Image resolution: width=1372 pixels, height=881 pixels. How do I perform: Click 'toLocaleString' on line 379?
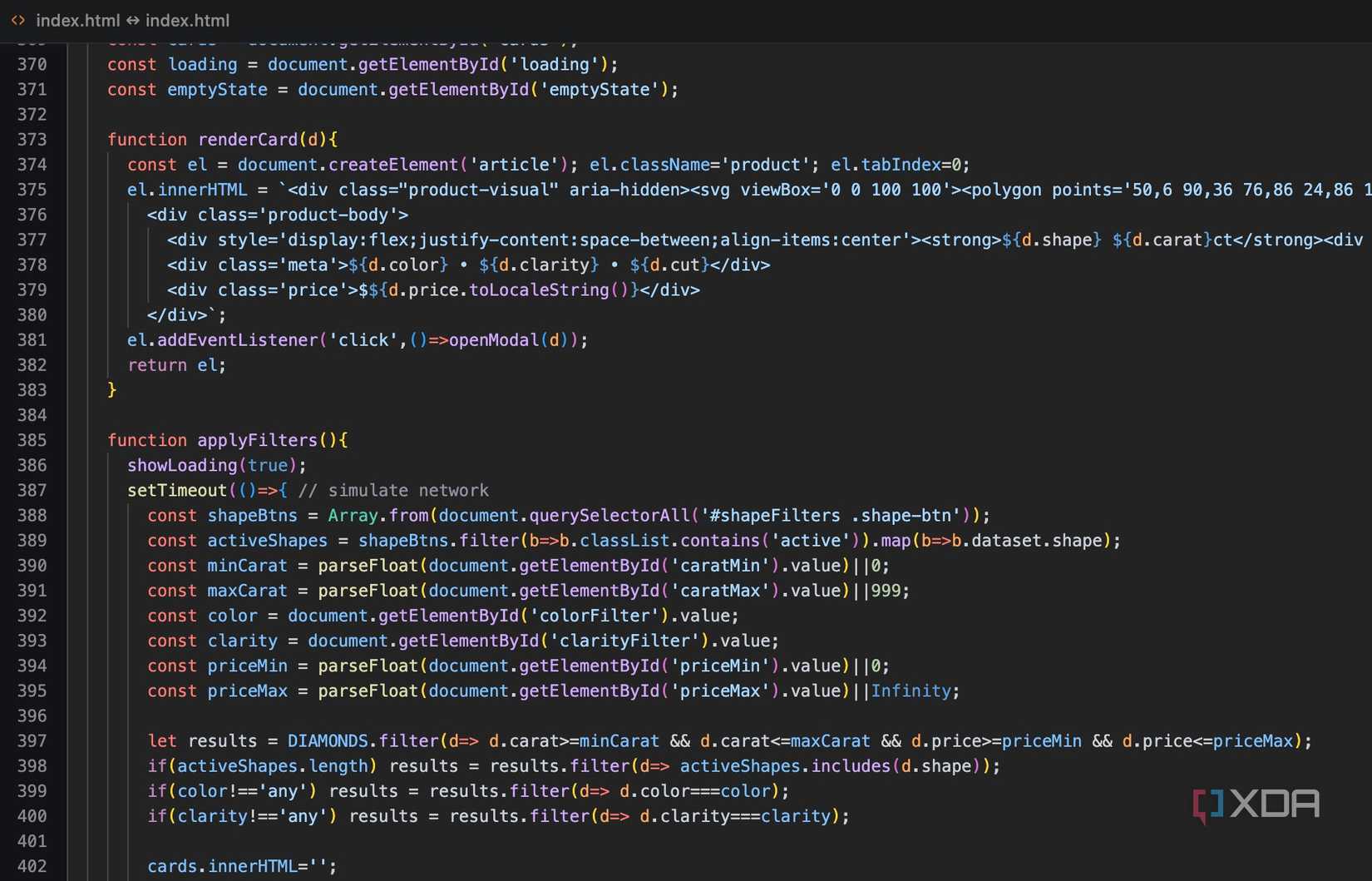(x=540, y=290)
